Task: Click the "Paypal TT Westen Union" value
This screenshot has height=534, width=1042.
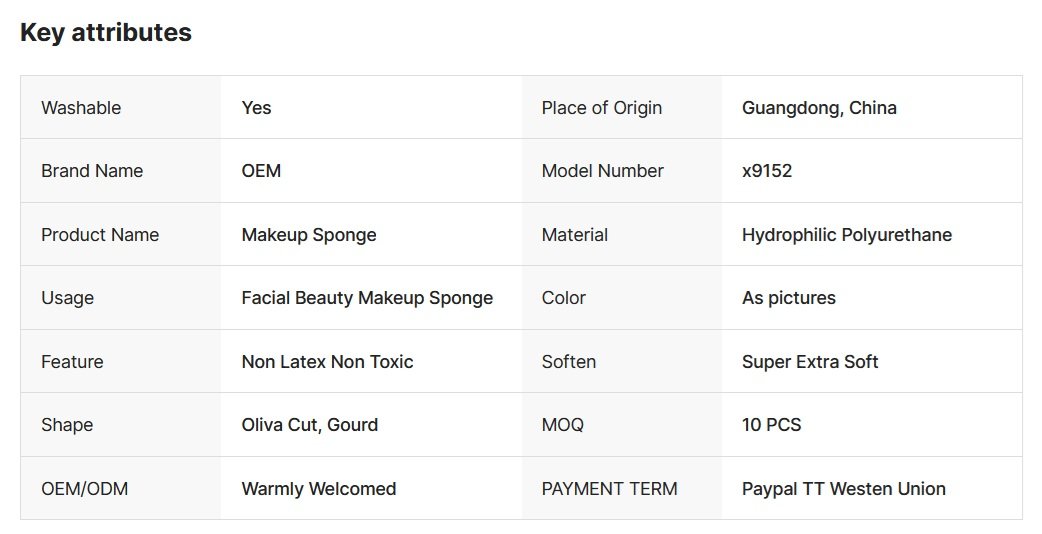Action: [x=843, y=489]
